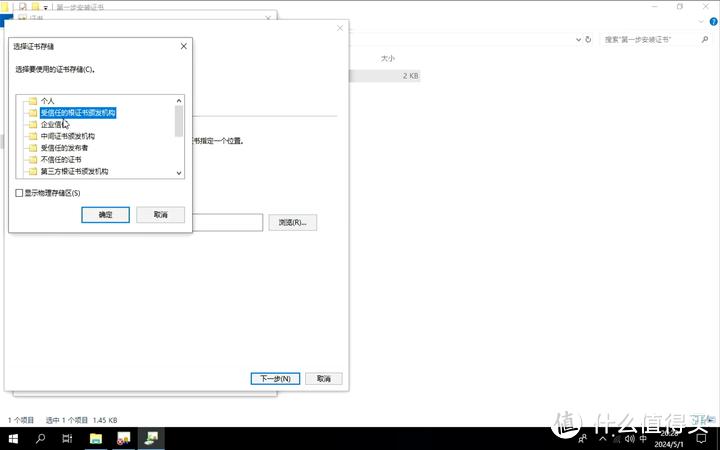
Task: Select the 个人 certificate store folder
Action: pyautogui.click(x=47, y=101)
